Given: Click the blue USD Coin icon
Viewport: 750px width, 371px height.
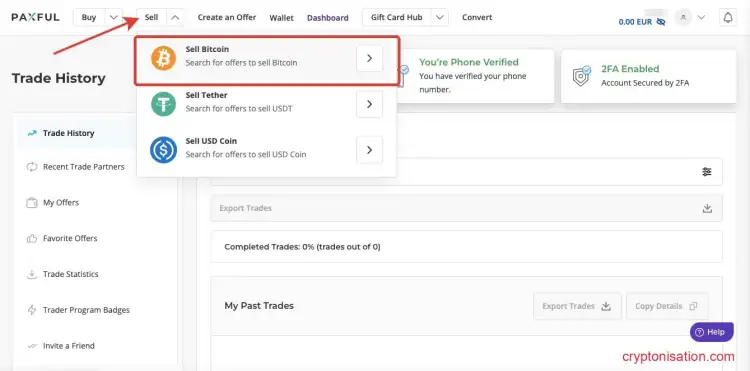Looking at the screenshot, I should [164, 150].
